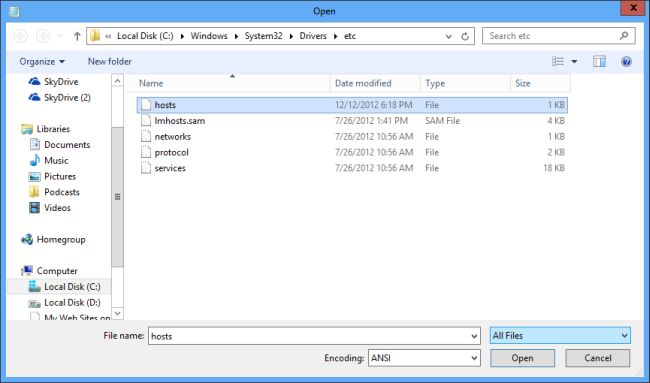Expand the view options dropdown arrow
The image size is (650, 383).
pyautogui.click(x=574, y=61)
